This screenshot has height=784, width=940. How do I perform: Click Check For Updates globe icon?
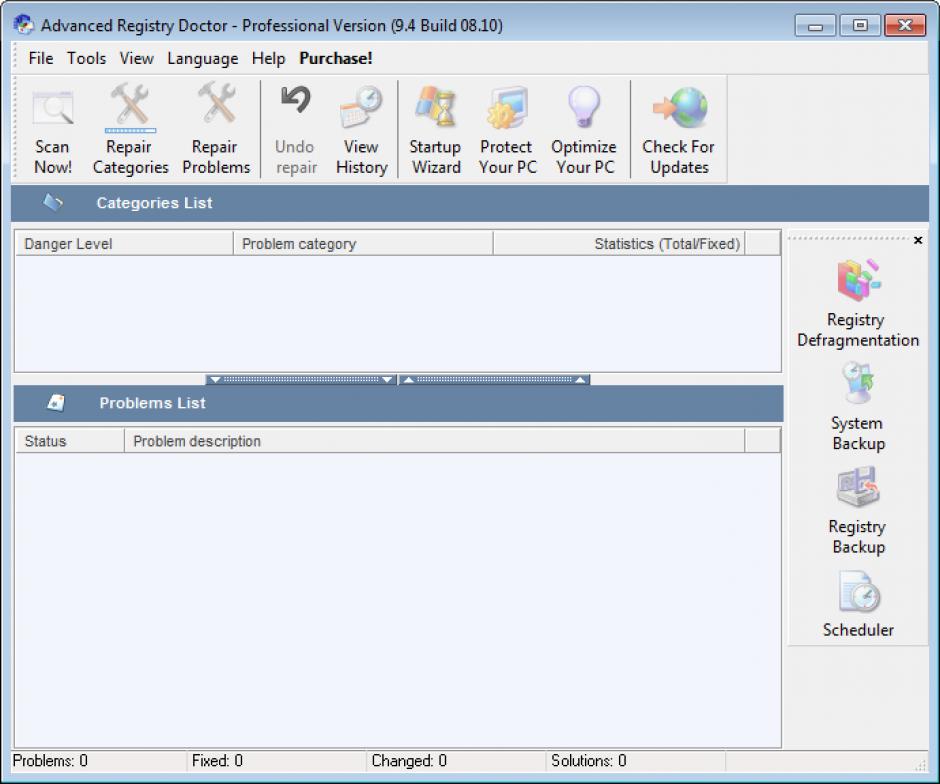(x=680, y=108)
